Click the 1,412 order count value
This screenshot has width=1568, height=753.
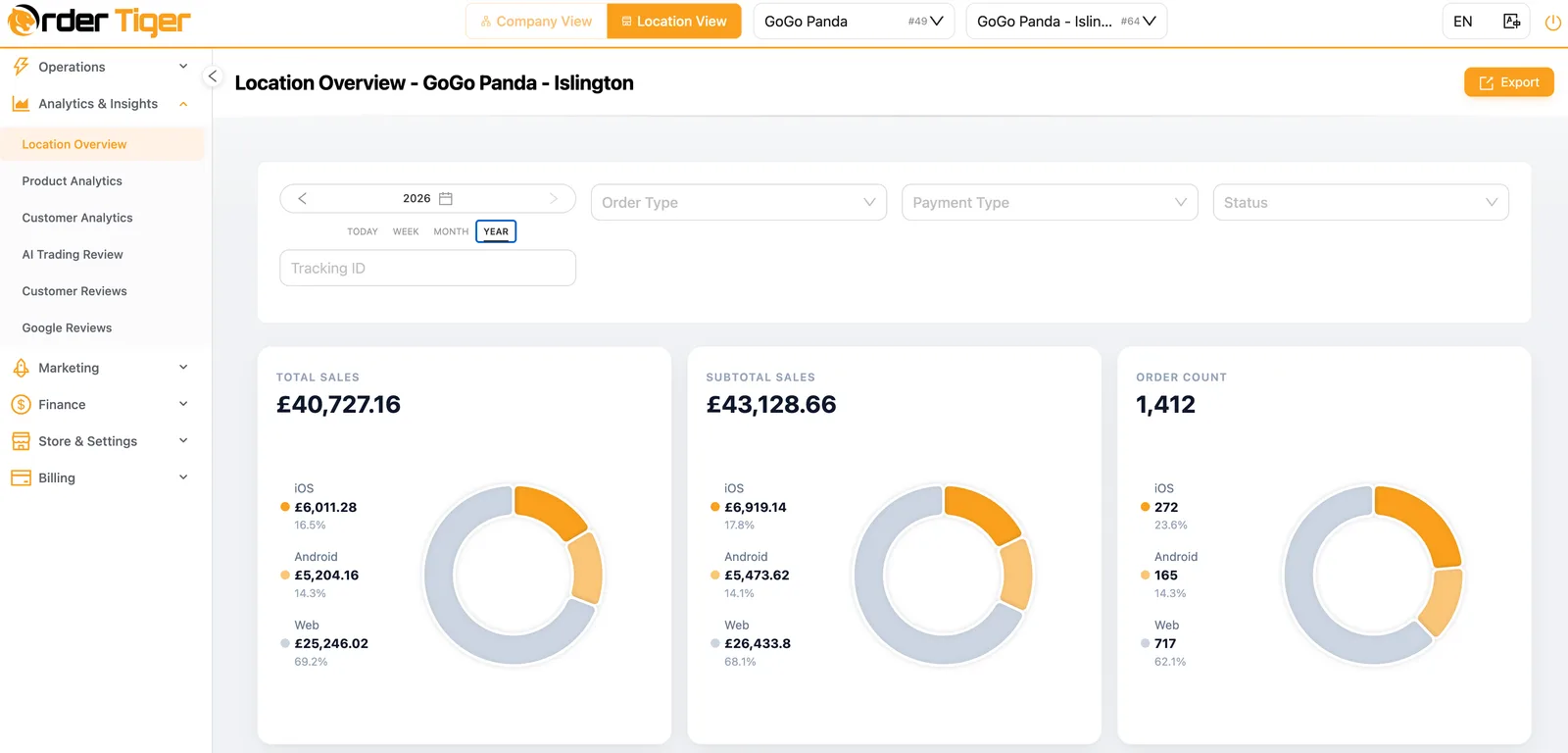pos(1165,405)
